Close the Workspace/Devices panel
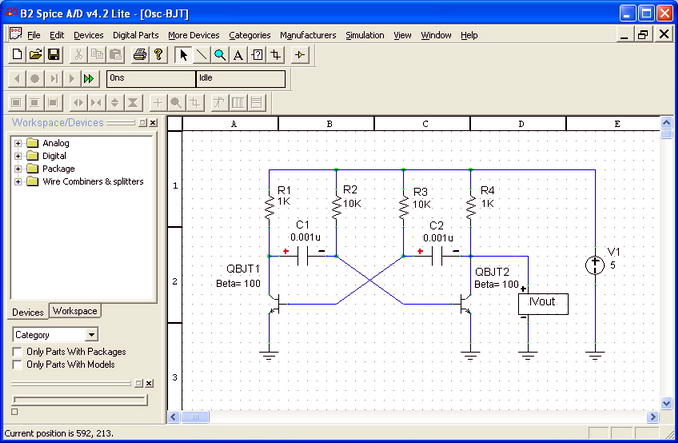Image resolution: width=678 pixels, height=443 pixels. 152,123
